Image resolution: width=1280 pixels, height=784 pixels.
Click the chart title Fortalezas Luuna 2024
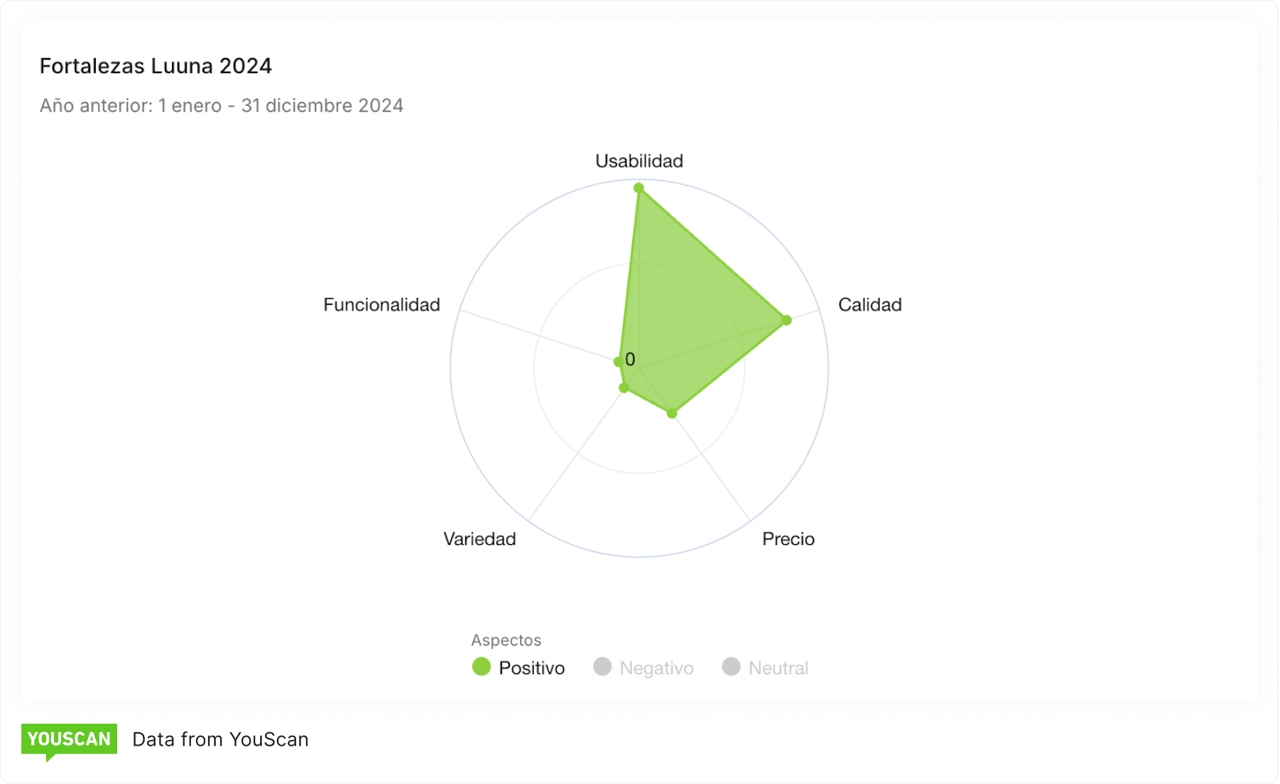[x=156, y=66]
